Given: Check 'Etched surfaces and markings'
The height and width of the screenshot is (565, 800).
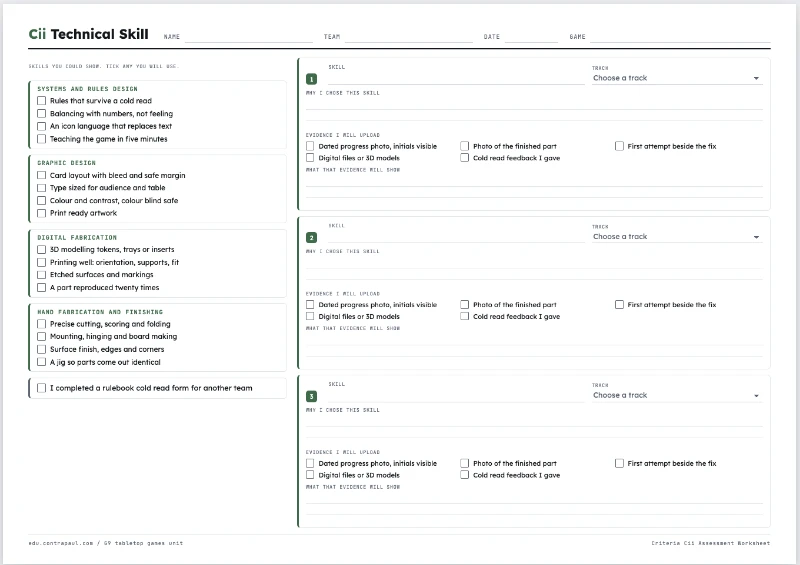Looking at the screenshot, I should coord(41,275).
